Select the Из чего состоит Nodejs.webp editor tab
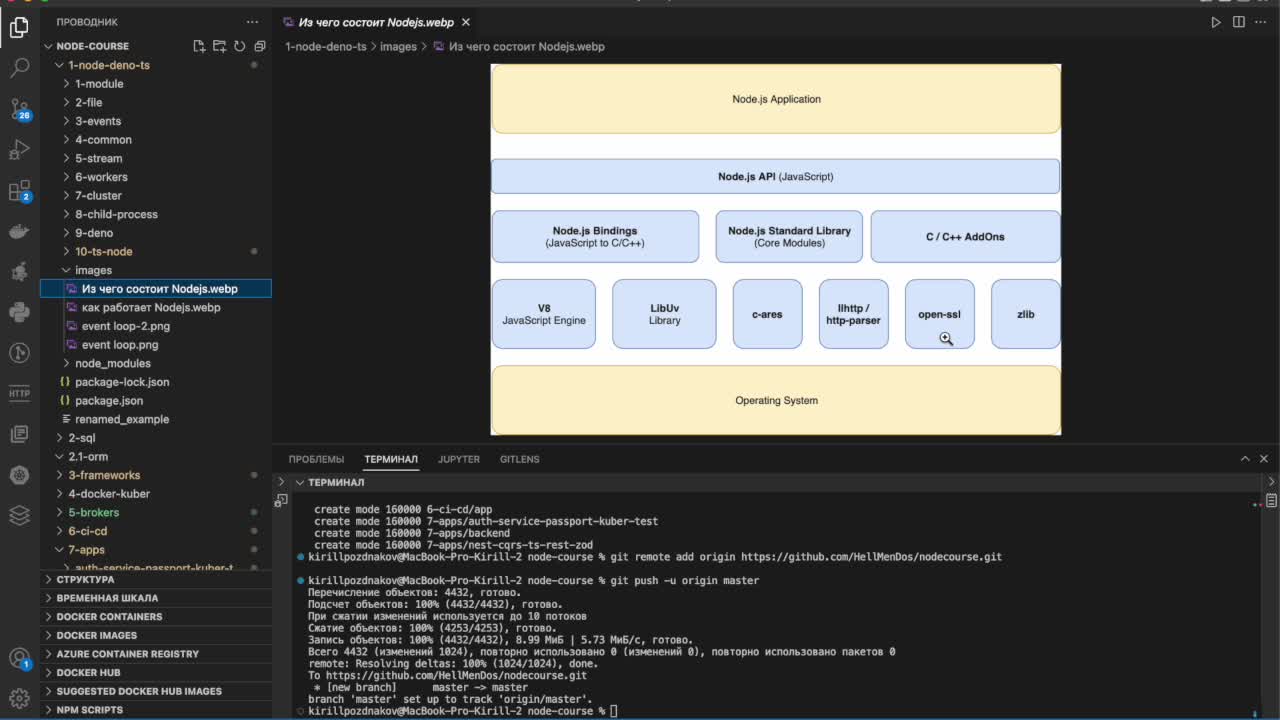1280x720 pixels. [x=375, y=22]
